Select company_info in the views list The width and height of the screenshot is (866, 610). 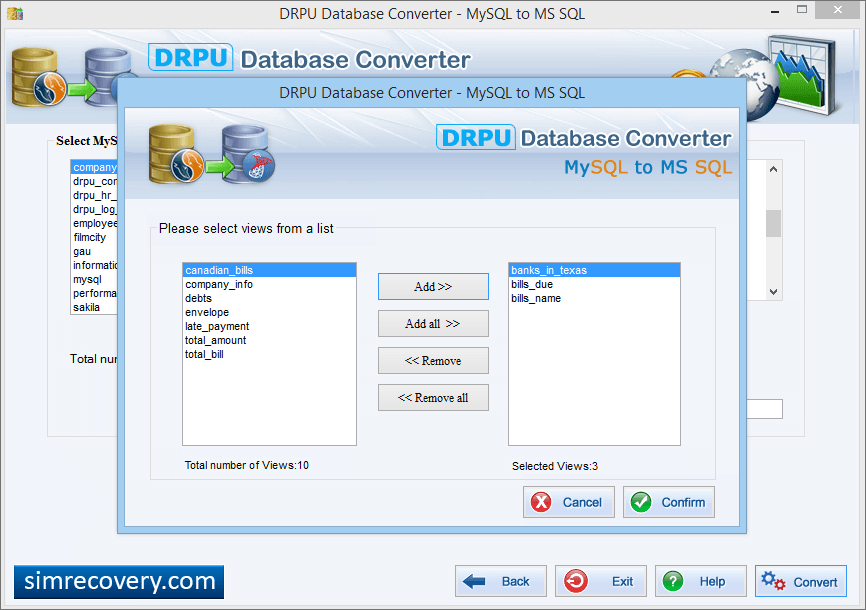[269, 284]
